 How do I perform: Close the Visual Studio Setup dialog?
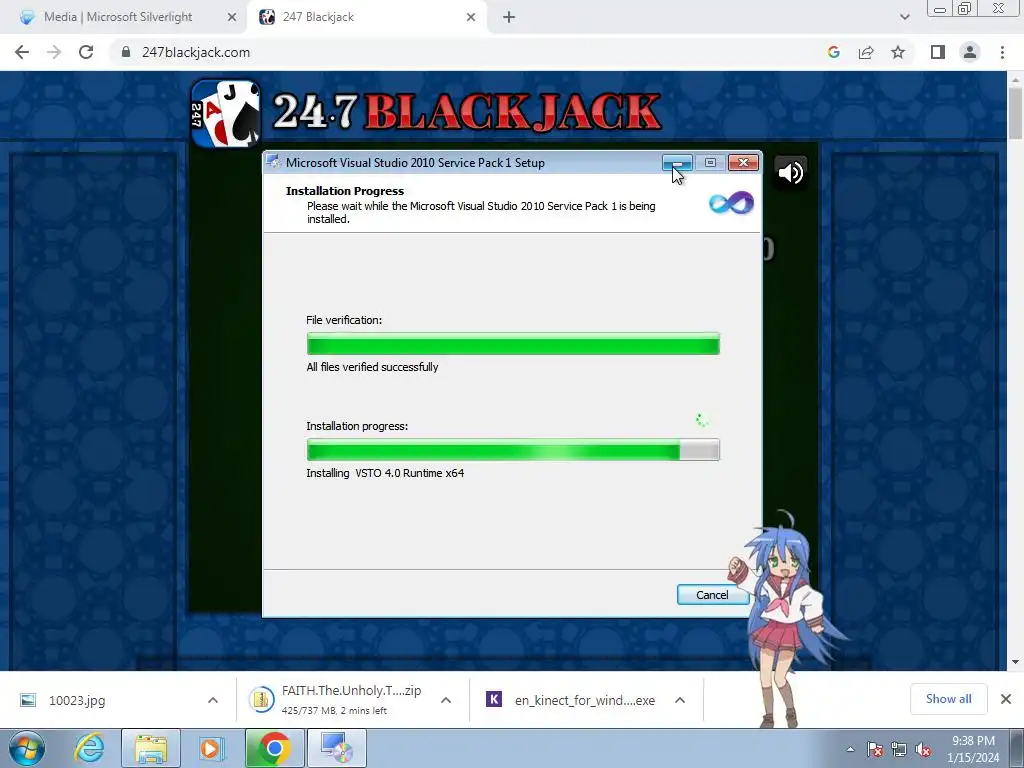point(743,163)
